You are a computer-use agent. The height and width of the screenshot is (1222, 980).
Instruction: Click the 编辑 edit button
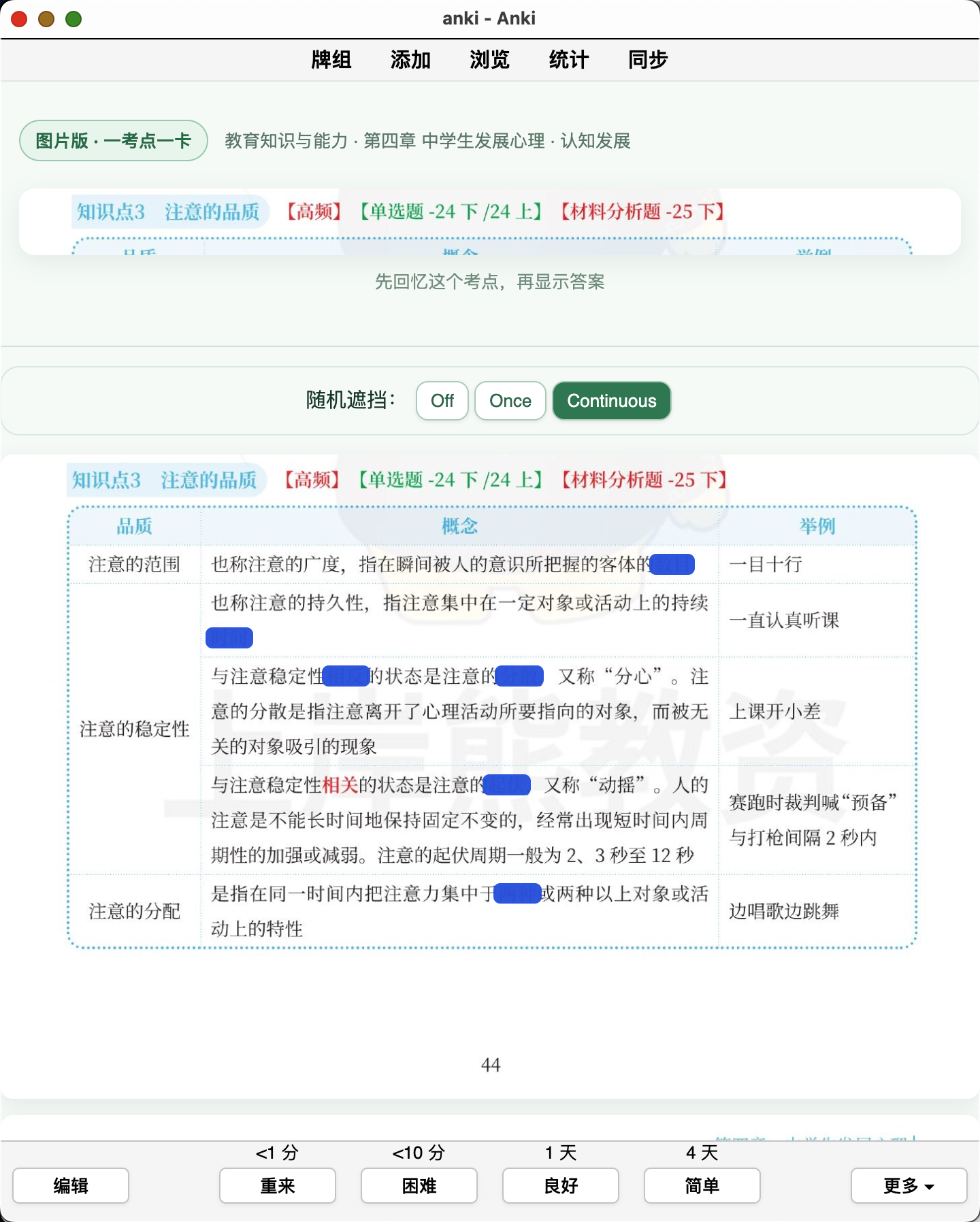click(71, 1186)
